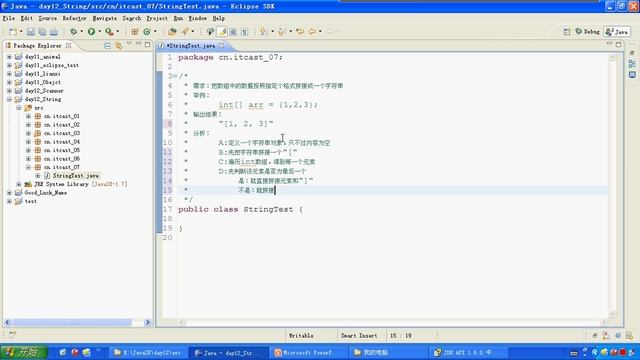Expand the day11_animal project
The height and width of the screenshot is (360, 640).
(9, 57)
